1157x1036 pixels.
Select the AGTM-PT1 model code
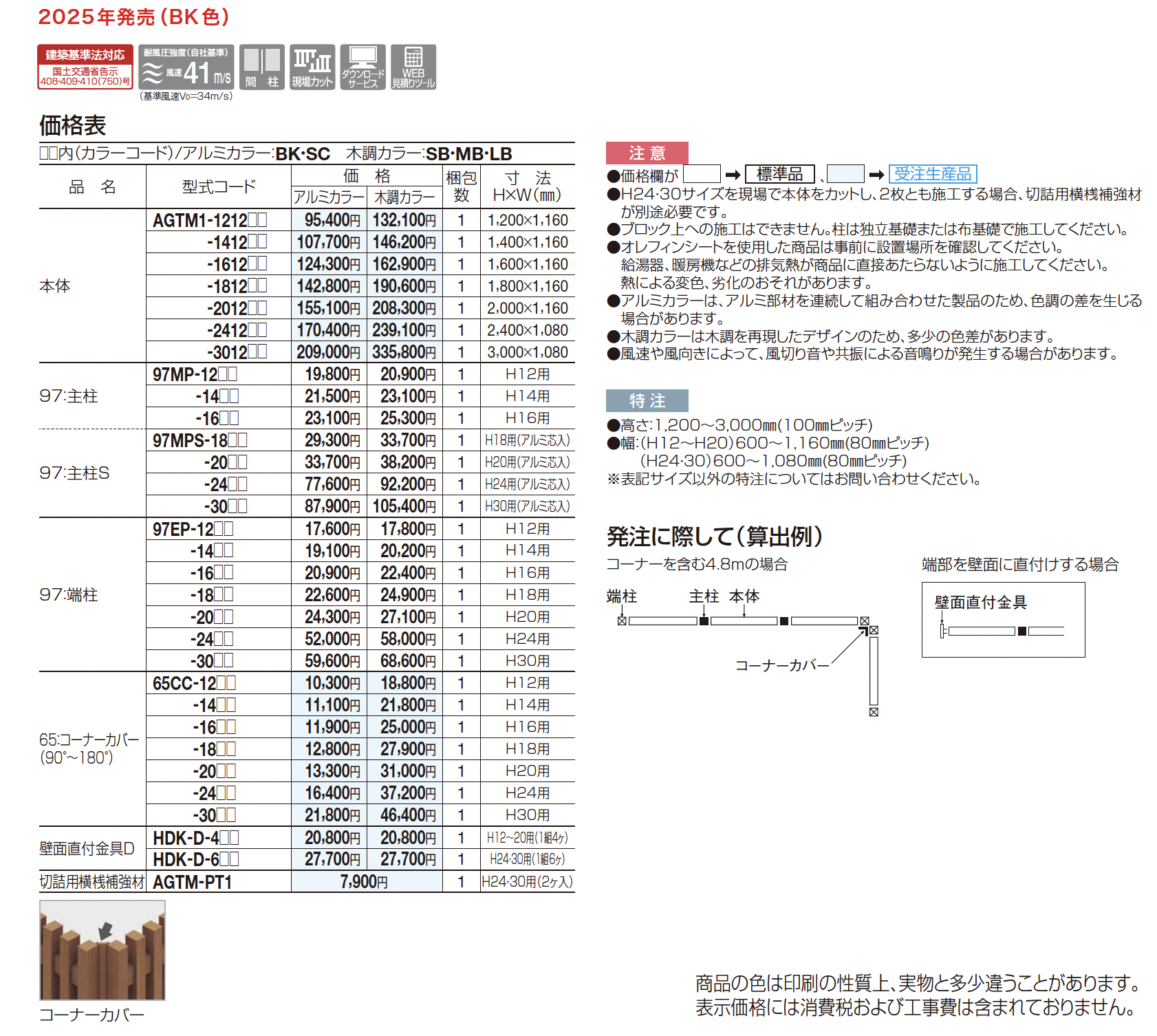(193, 882)
